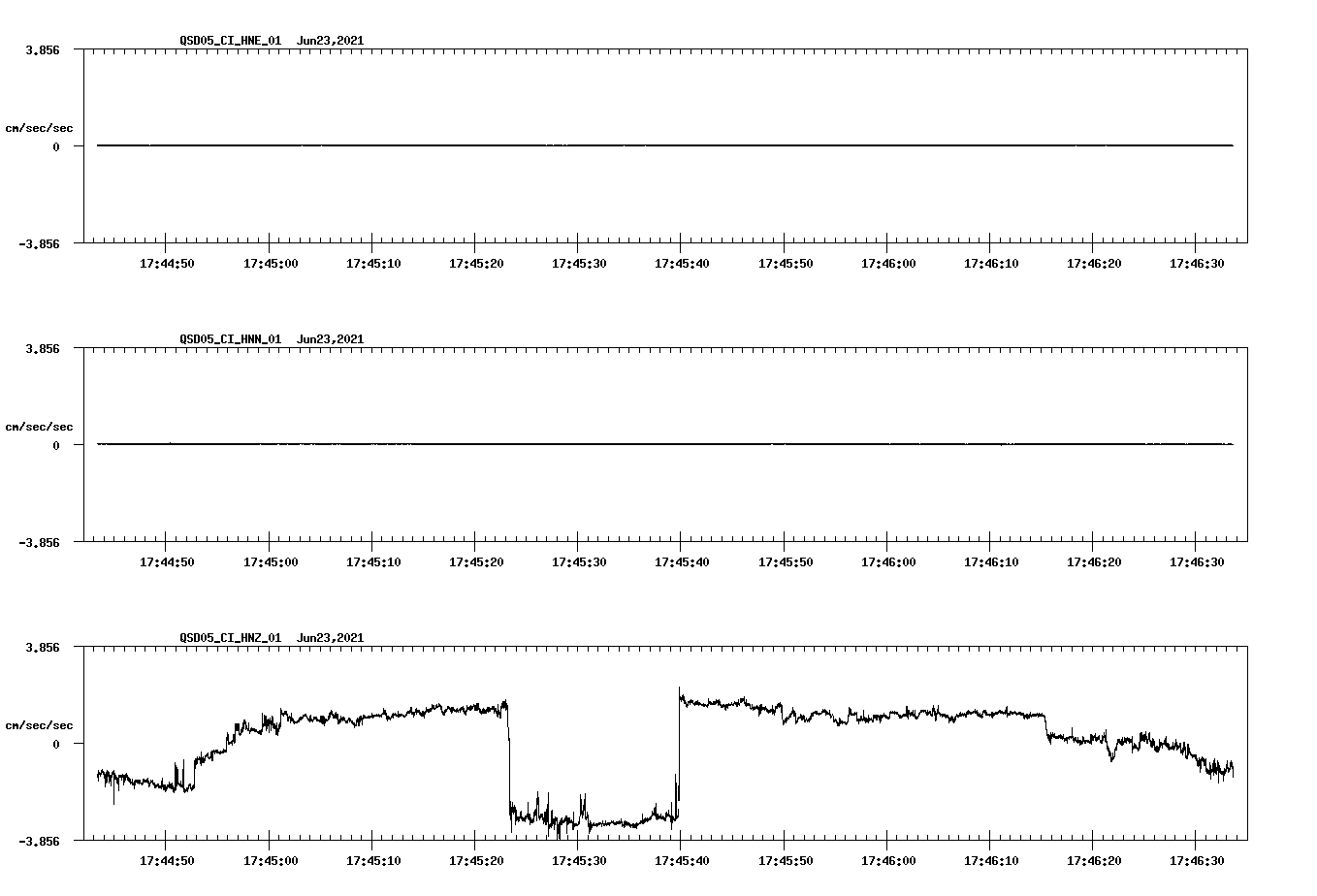Click the 17:46:00 time label under HNZ plot

pyautogui.click(x=888, y=860)
